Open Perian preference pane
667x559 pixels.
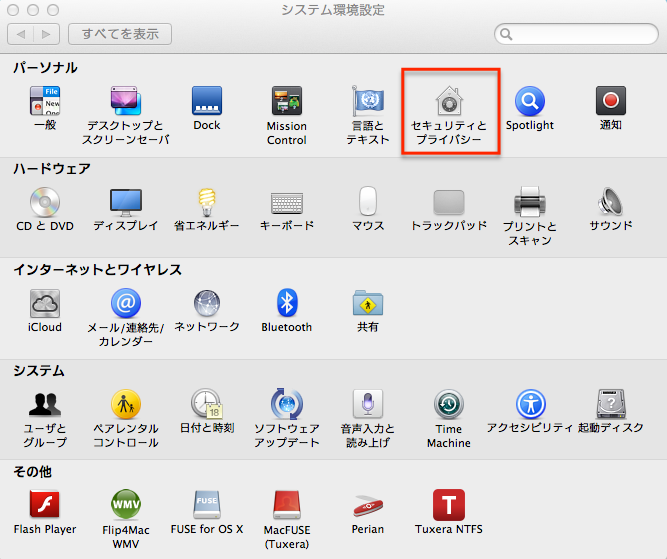pos(368,505)
